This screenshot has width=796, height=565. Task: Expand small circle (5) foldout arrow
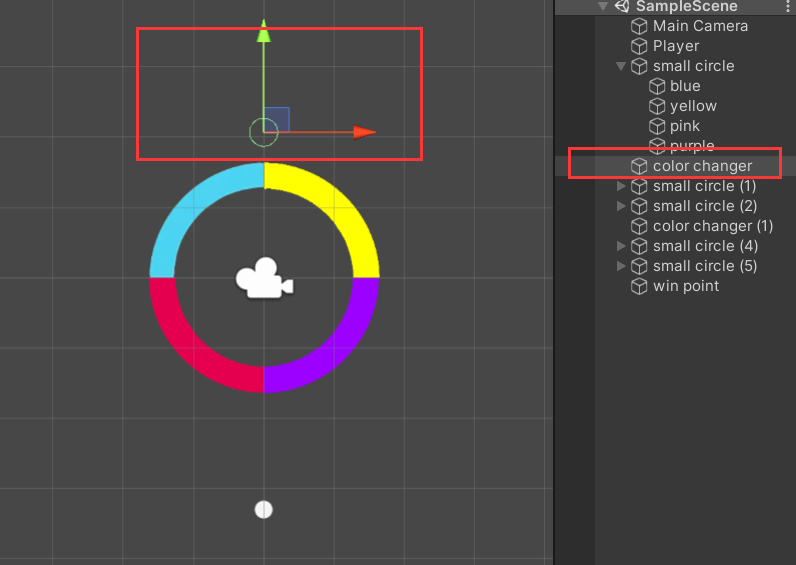coord(620,265)
